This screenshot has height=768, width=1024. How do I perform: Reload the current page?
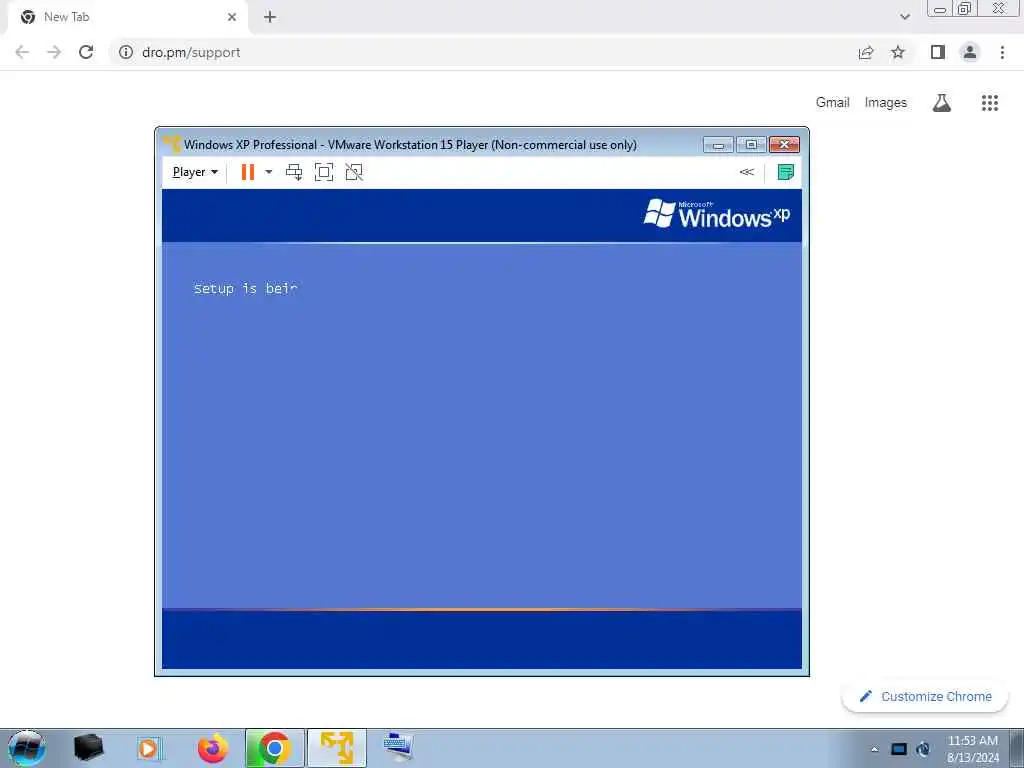pos(86,52)
